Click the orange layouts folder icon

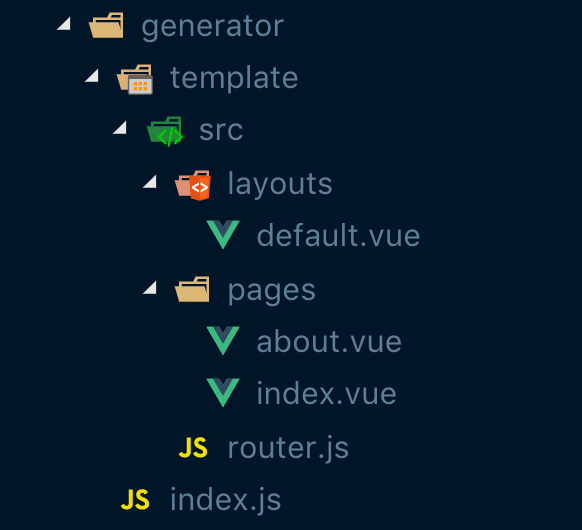point(193,185)
